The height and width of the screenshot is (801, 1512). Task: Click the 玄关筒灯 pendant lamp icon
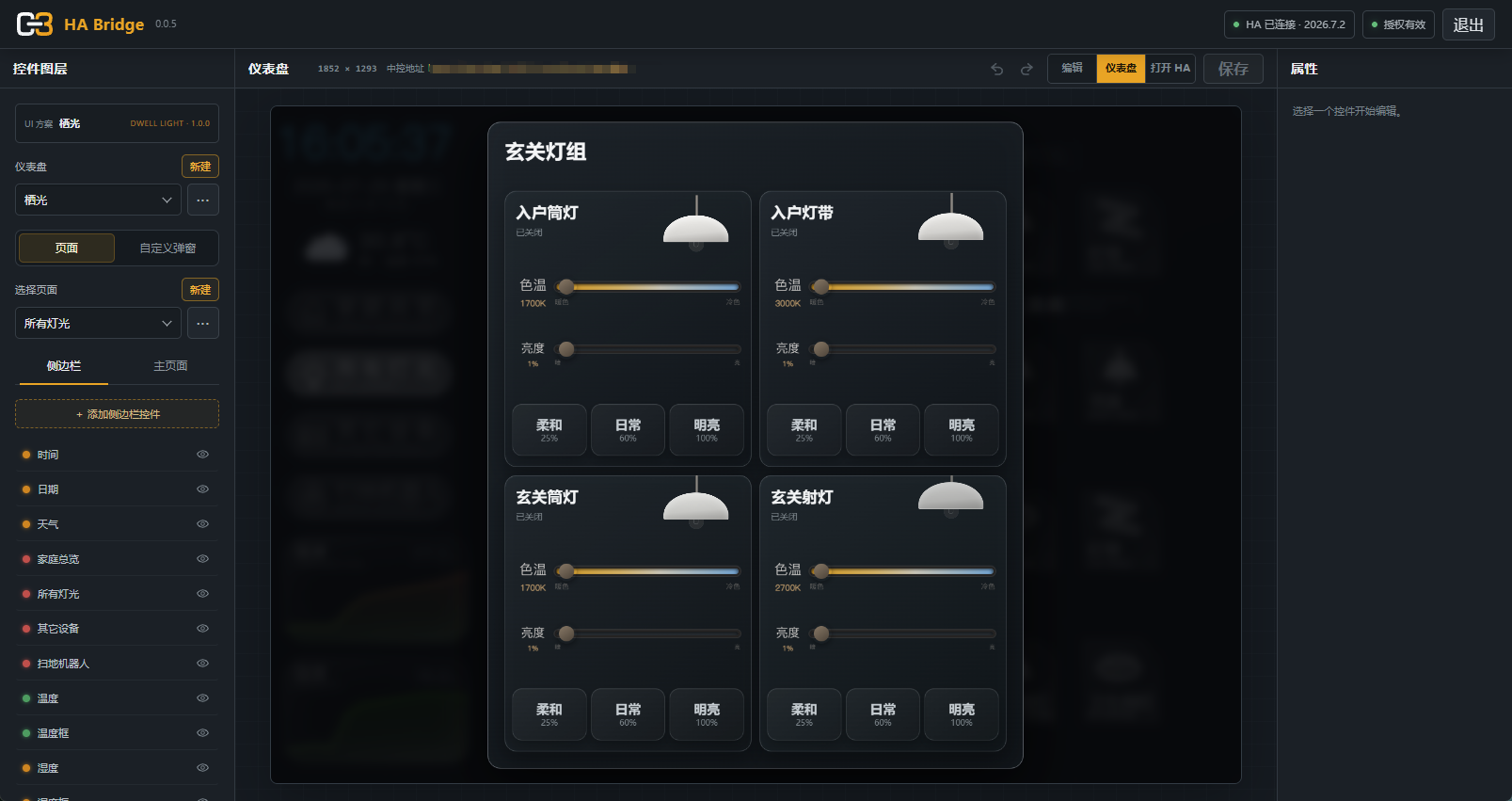(x=696, y=503)
